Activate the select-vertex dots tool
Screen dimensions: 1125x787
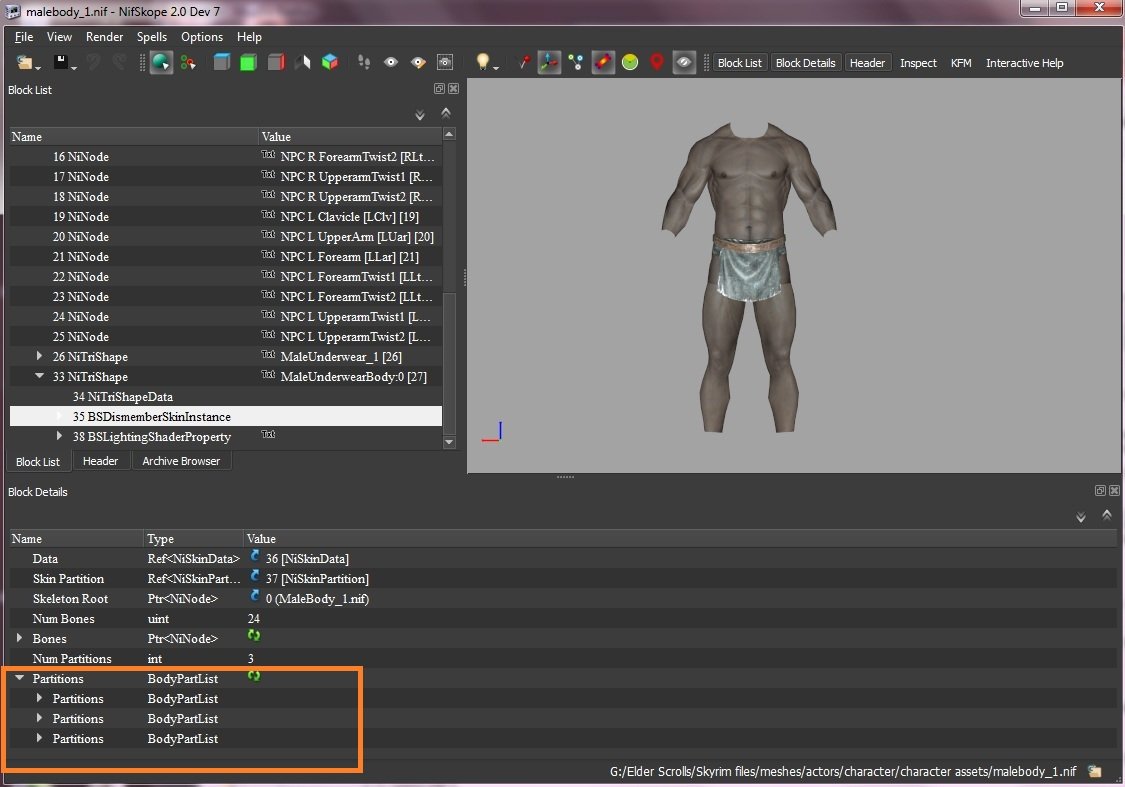pos(188,62)
